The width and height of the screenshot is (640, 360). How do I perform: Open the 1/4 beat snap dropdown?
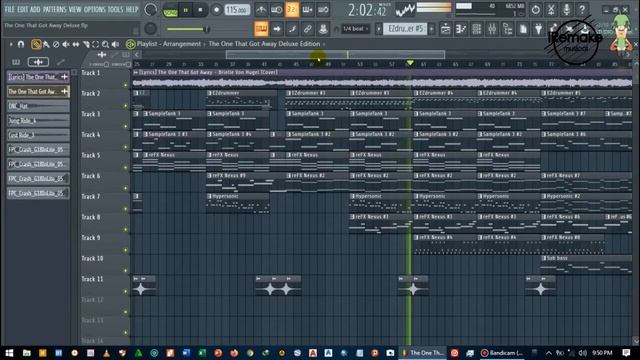355,29
